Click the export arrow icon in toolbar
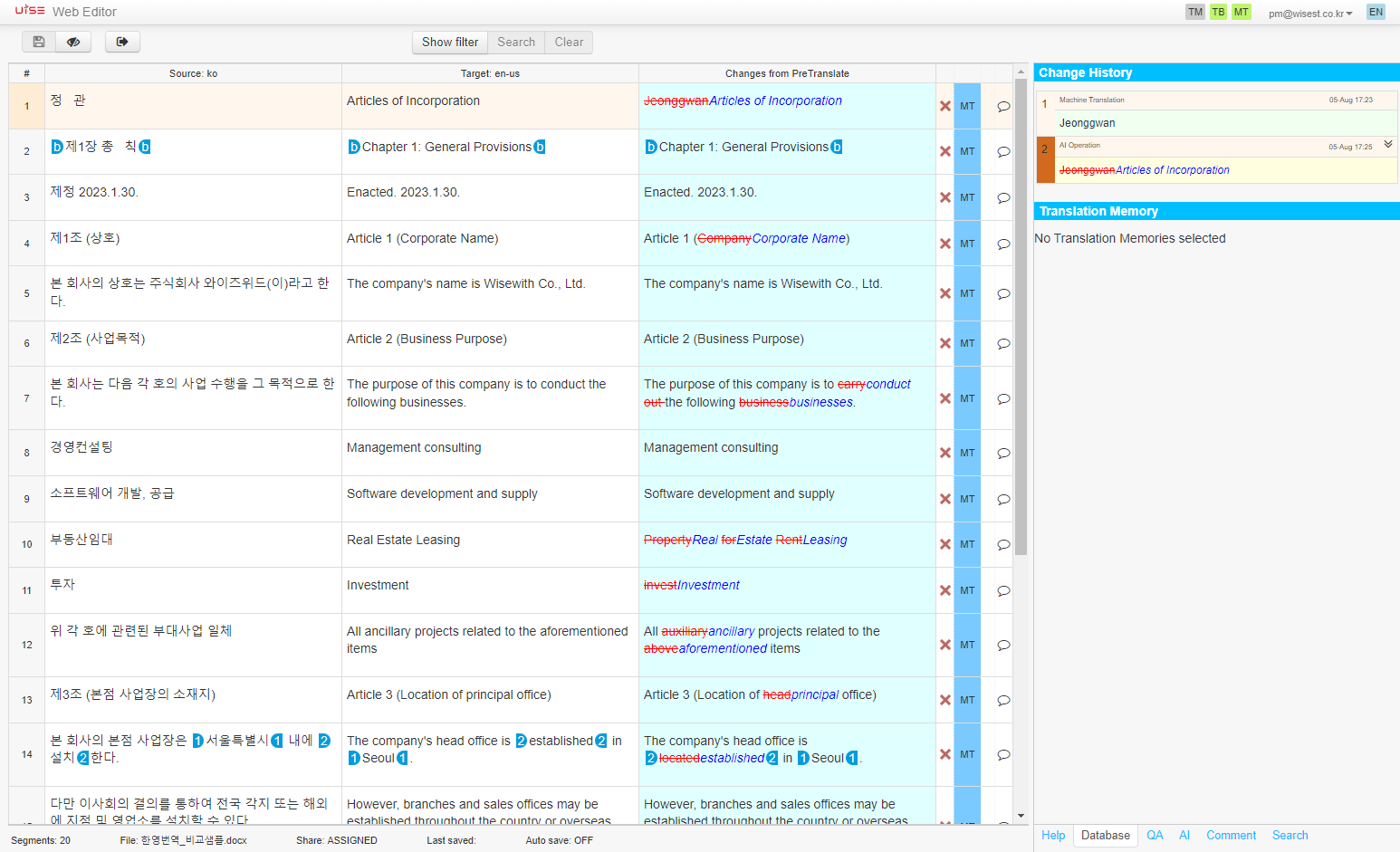1400x852 pixels. 122,42
